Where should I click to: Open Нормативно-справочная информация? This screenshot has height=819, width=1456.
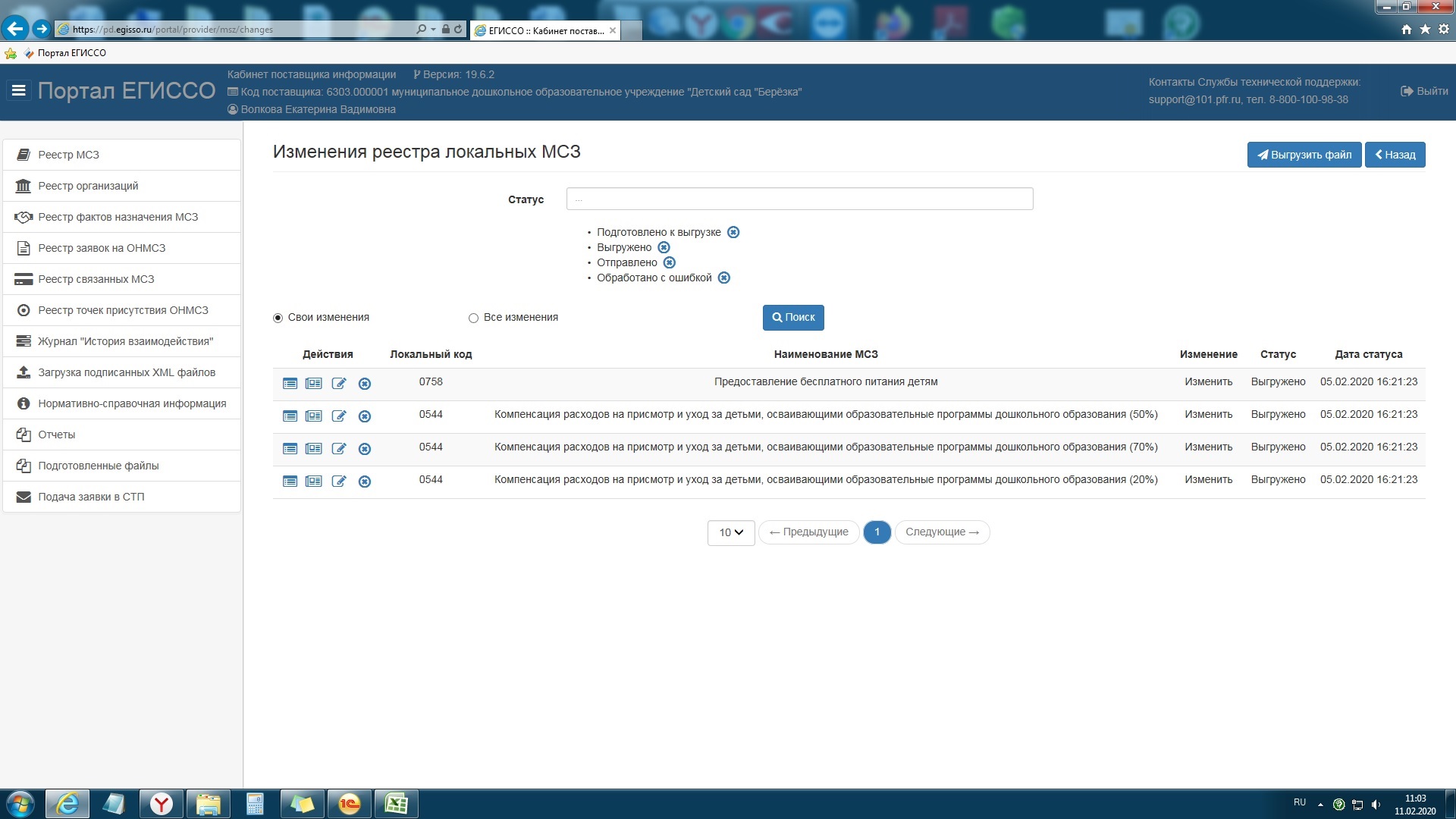(122, 403)
